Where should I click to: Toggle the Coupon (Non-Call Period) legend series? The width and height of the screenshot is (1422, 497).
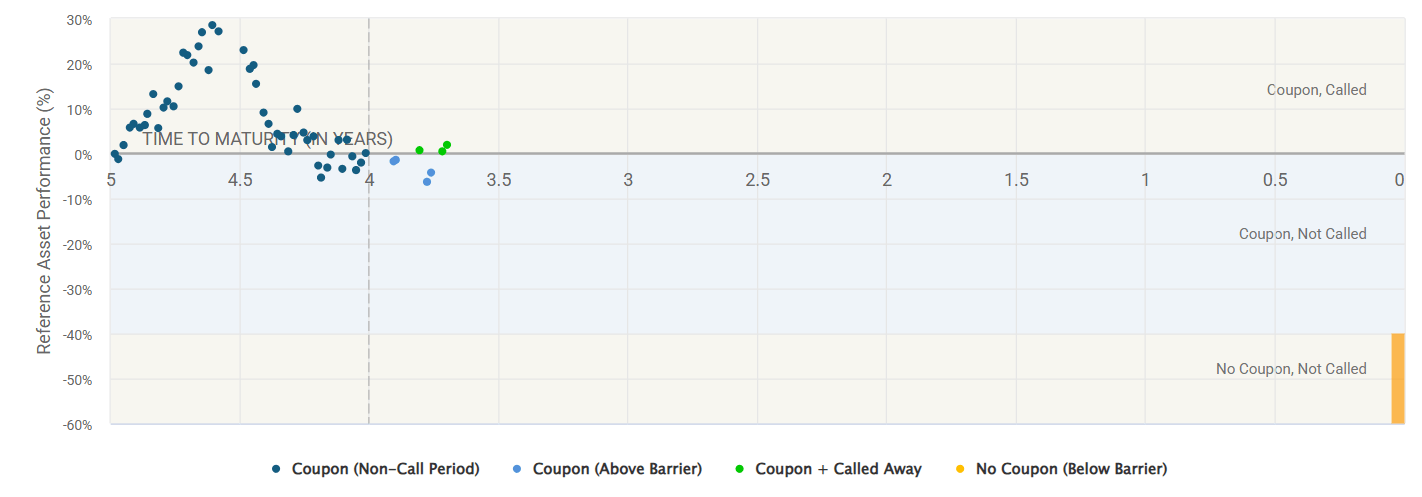click(386, 469)
